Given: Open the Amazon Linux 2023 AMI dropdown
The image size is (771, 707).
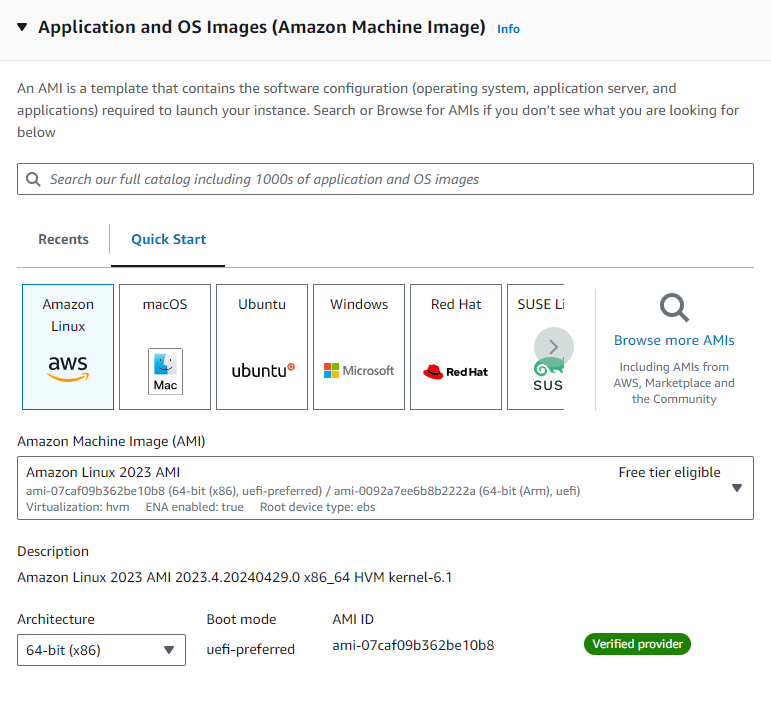Looking at the screenshot, I should [x=385, y=488].
